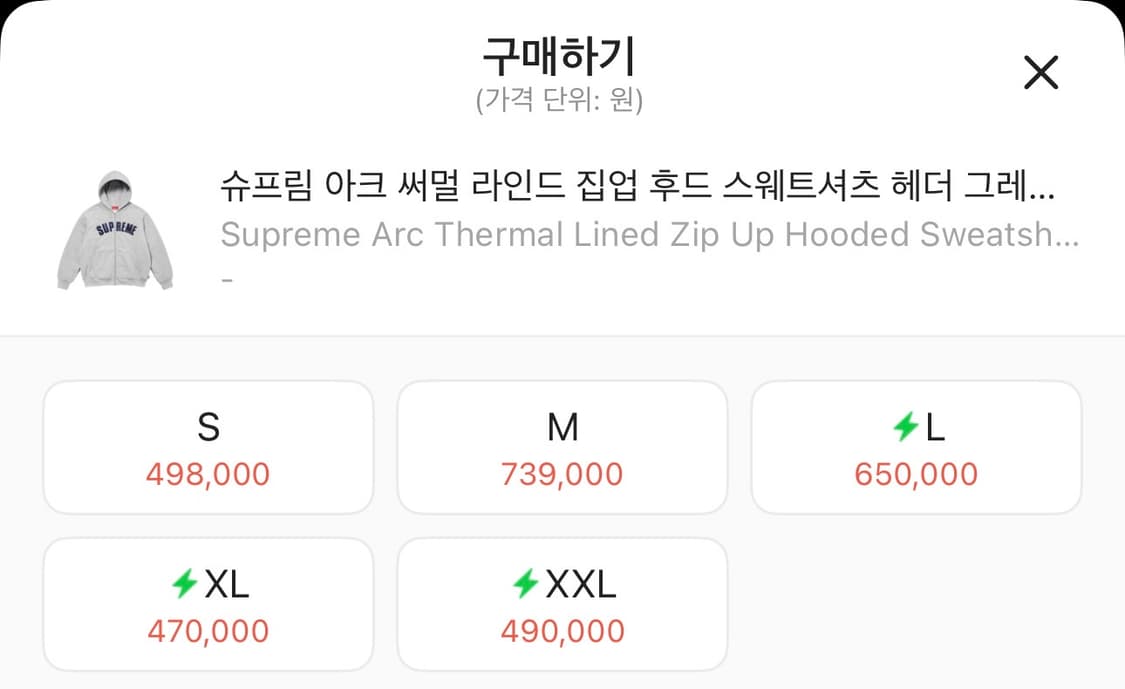Screen dimensions: 1125x689
Task: Click the English name Supreme Arc Thermal Lined
Action: pos(649,235)
